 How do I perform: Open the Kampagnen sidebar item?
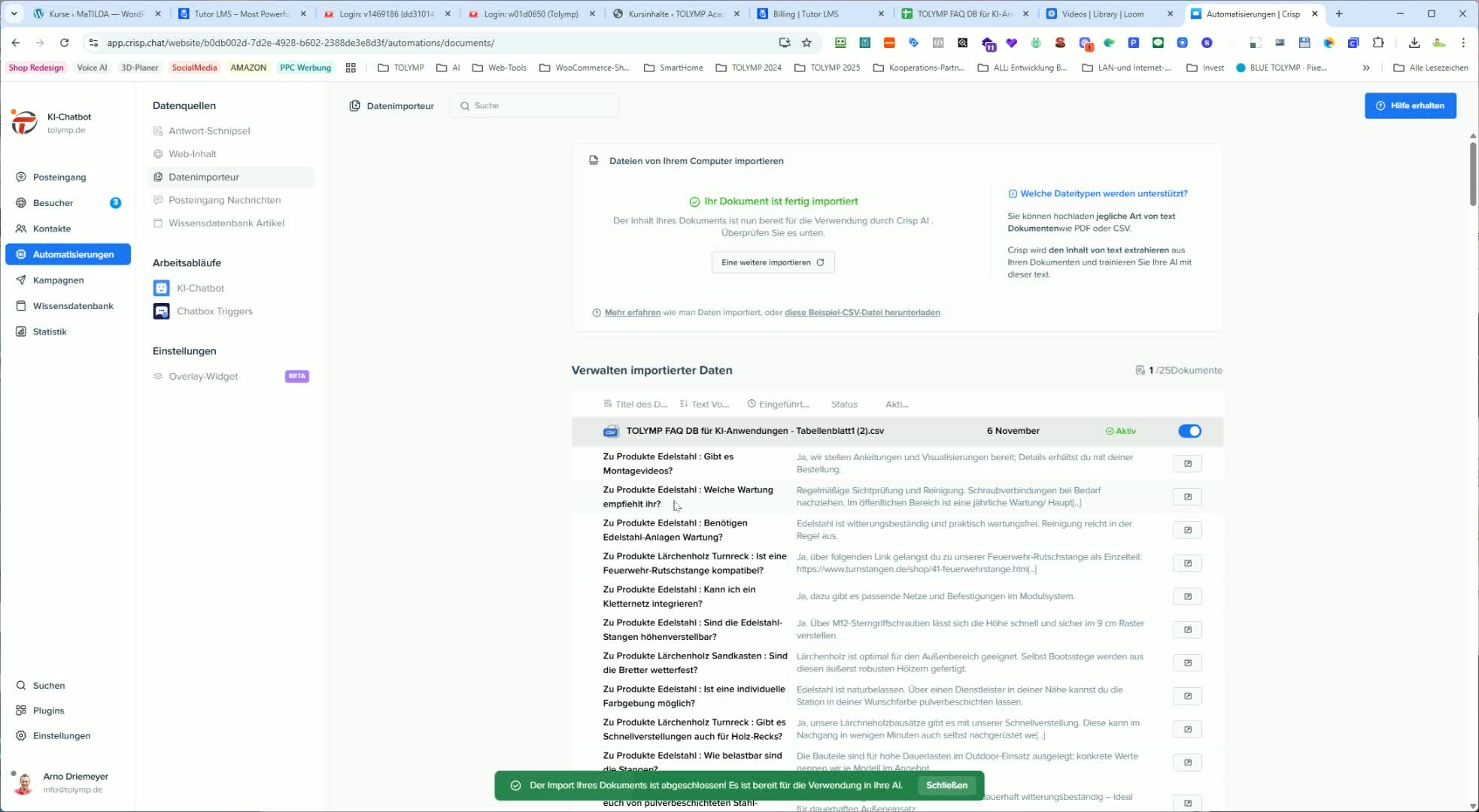58,280
